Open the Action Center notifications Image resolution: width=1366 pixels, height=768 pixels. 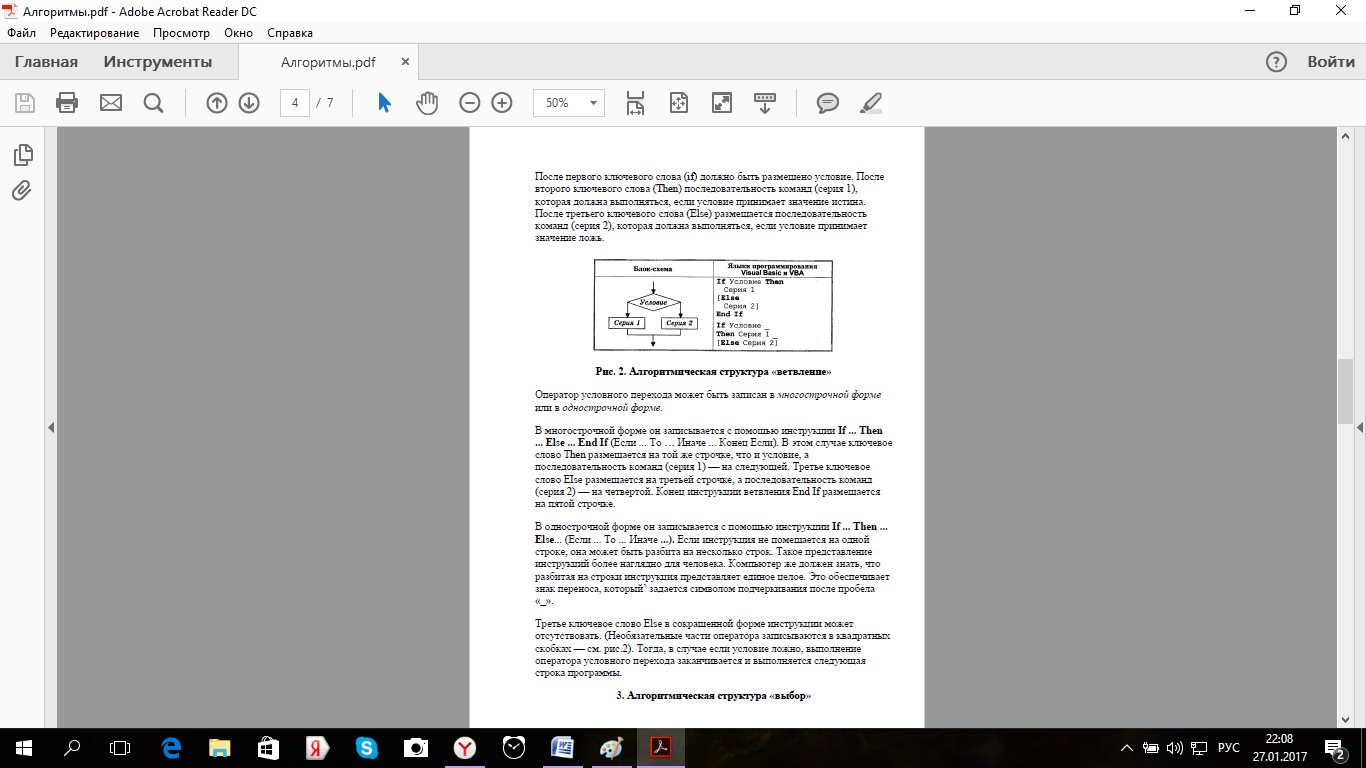pyautogui.click(x=1337, y=748)
